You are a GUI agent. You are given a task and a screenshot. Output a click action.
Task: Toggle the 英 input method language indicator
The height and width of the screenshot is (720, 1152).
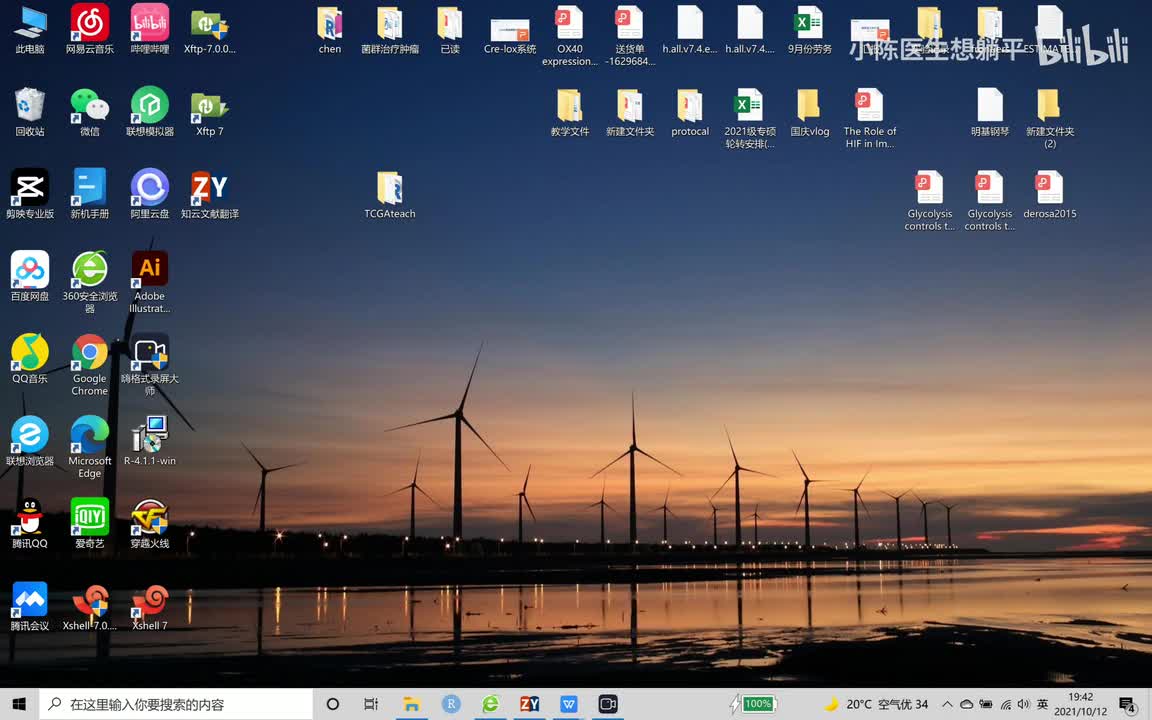coord(1042,704)
